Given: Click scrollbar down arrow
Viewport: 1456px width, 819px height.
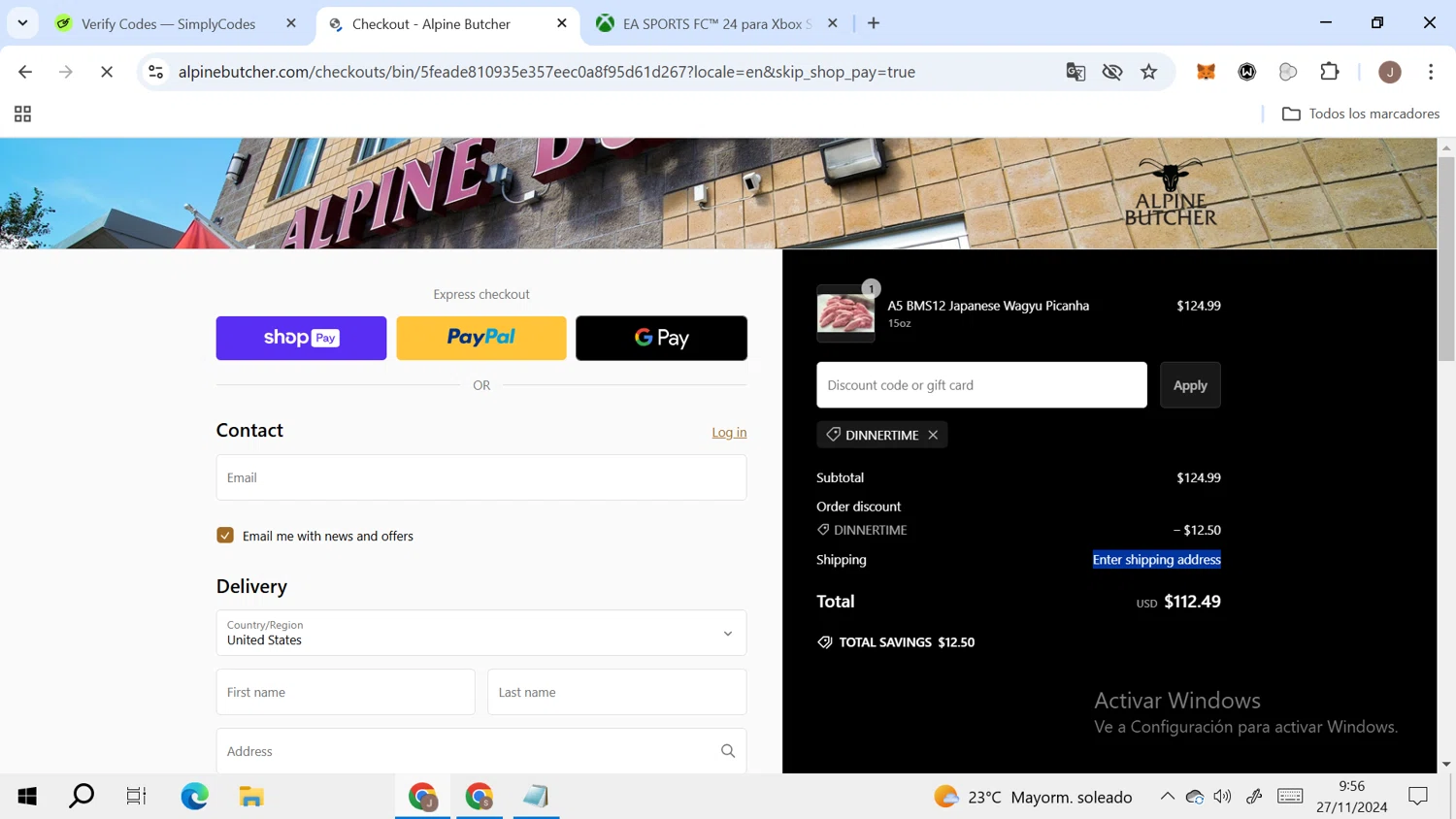Looking at the screenshot, I should pos(1446,765).
